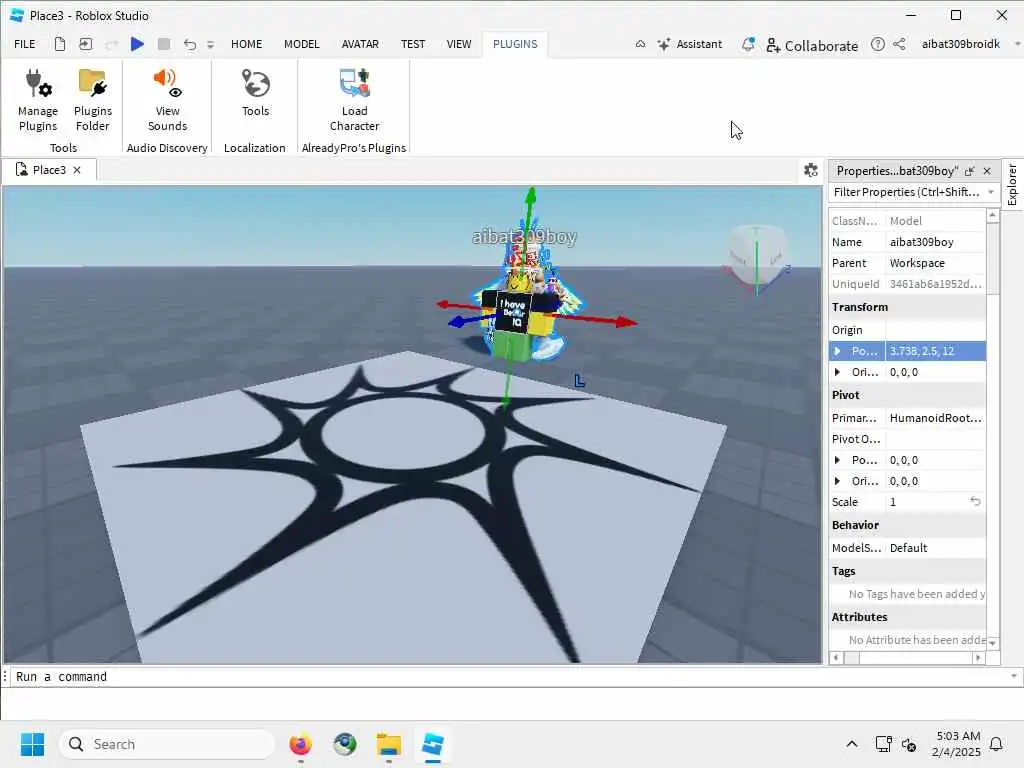Open the collapsed Explorer side tab
1024x768 pixels.
click(x=1012, y=185)
